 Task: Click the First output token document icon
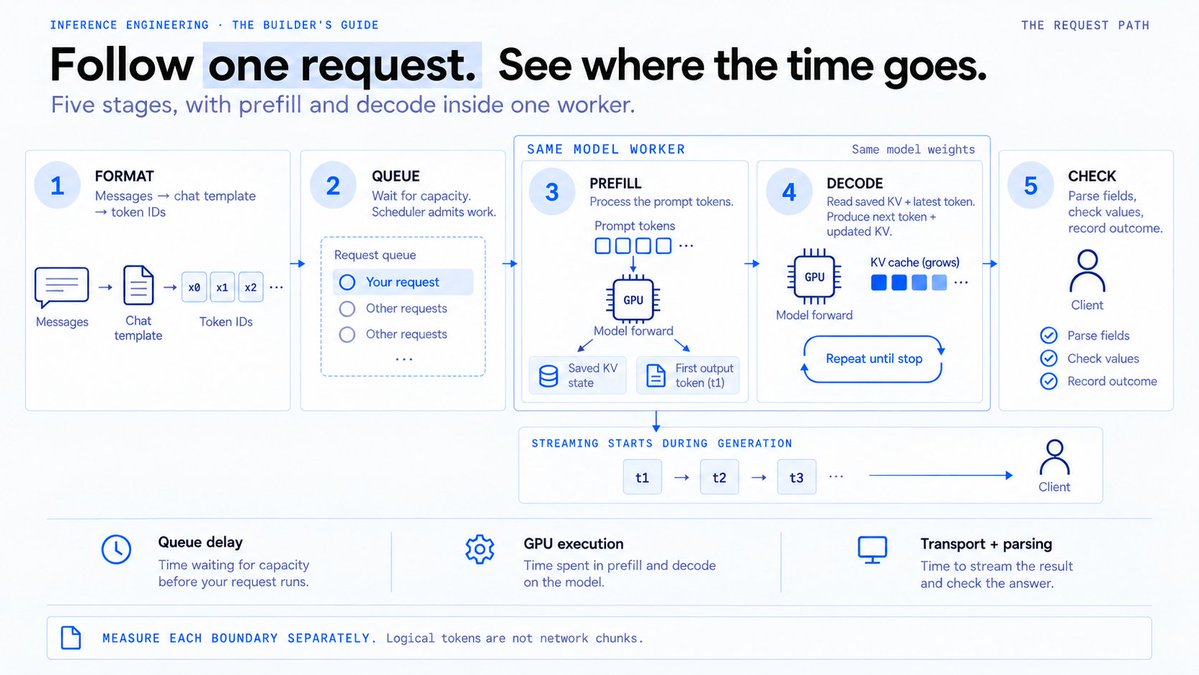(x=656, y=375)
